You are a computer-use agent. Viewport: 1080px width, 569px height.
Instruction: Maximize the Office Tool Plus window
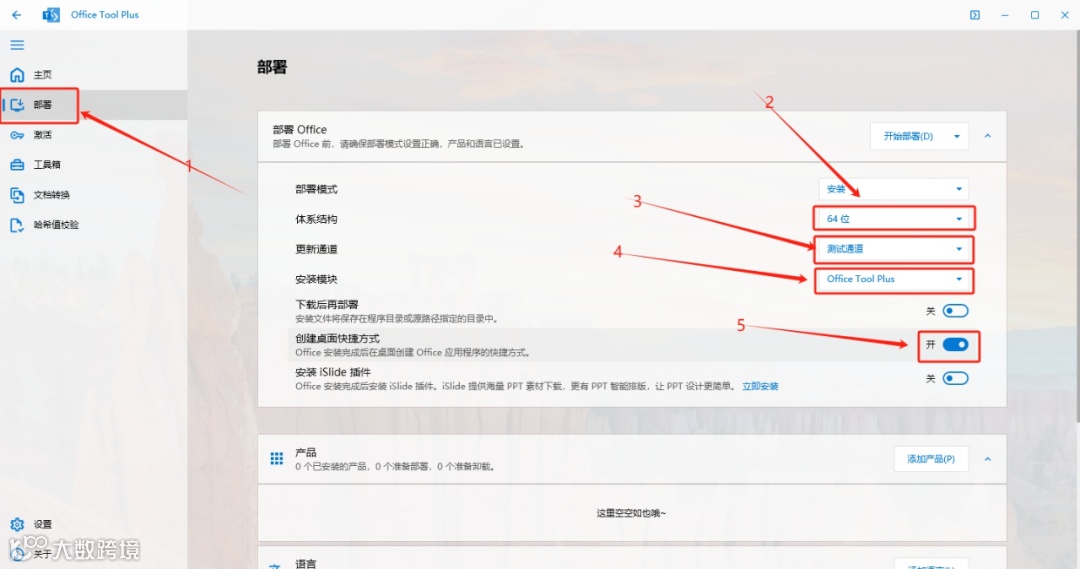1035,14
